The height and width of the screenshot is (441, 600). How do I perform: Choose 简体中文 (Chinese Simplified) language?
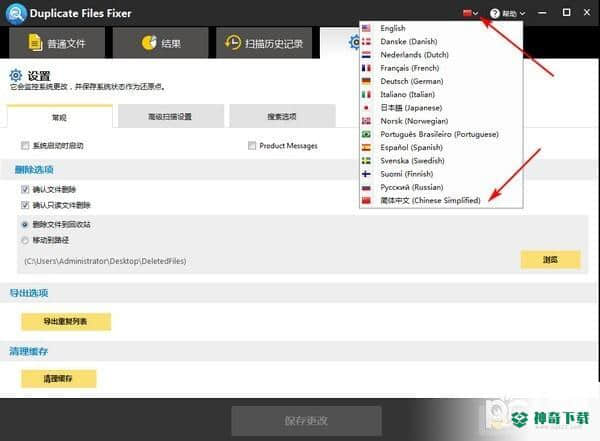(441, 201)
